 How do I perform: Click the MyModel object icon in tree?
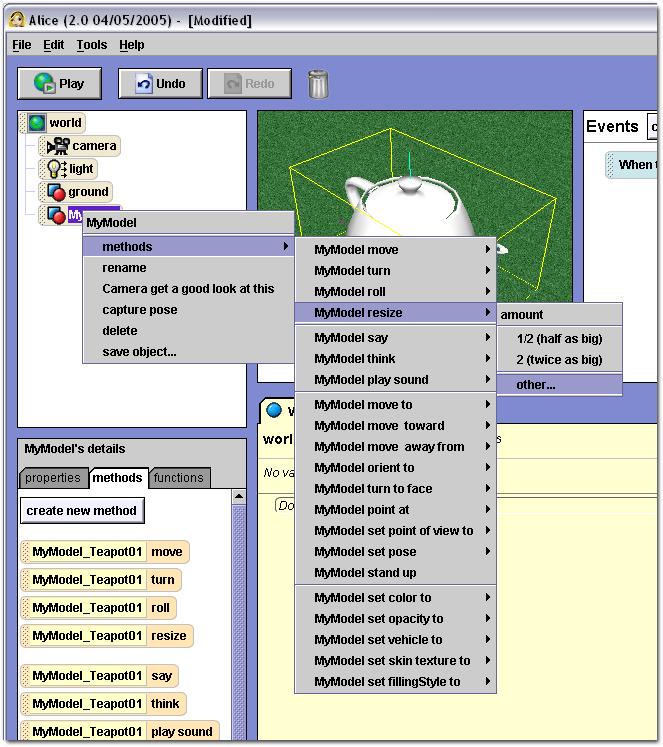56,215
